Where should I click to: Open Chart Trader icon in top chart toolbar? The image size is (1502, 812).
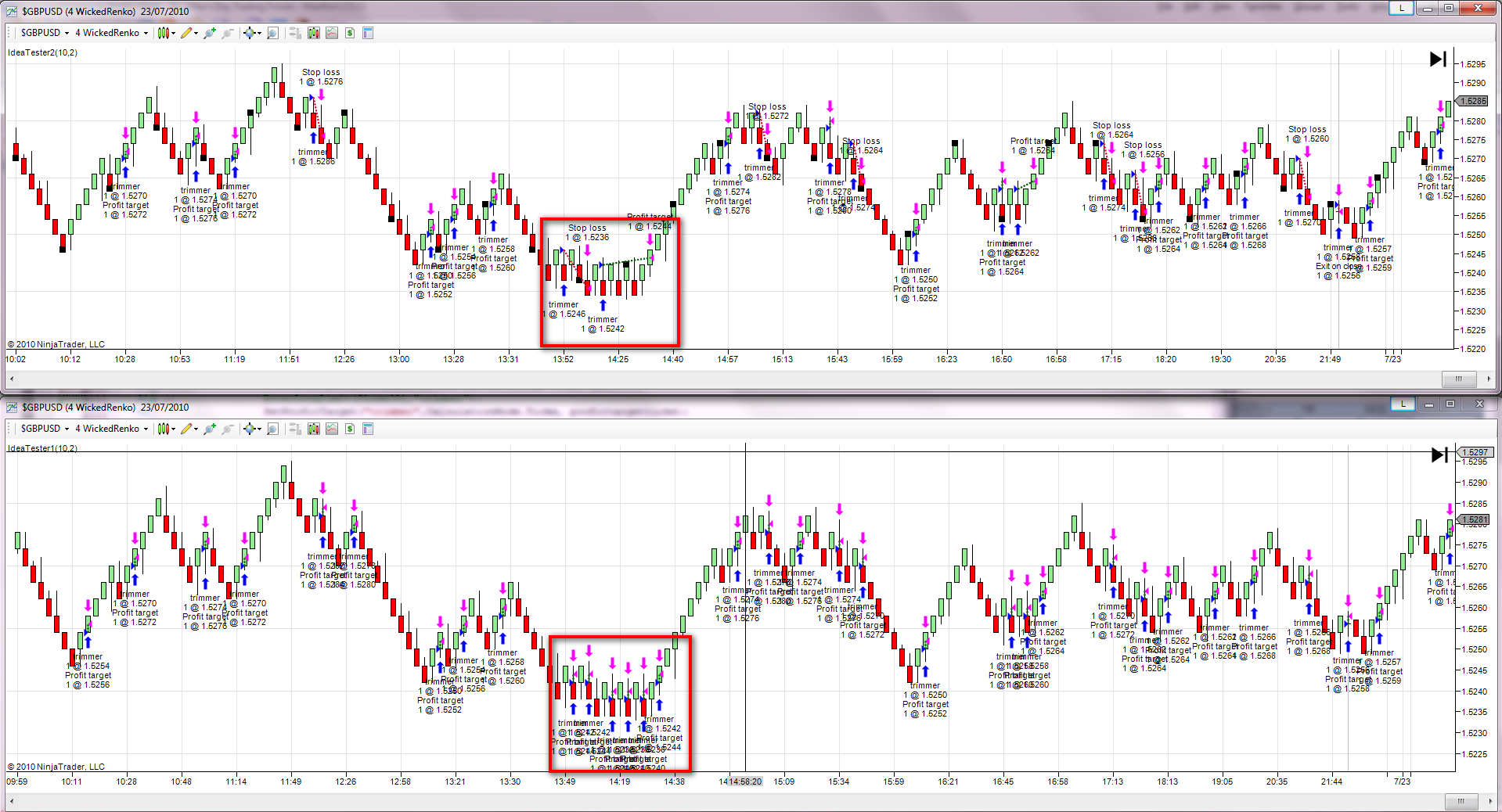pyautogui.click(x=295, y=33)
